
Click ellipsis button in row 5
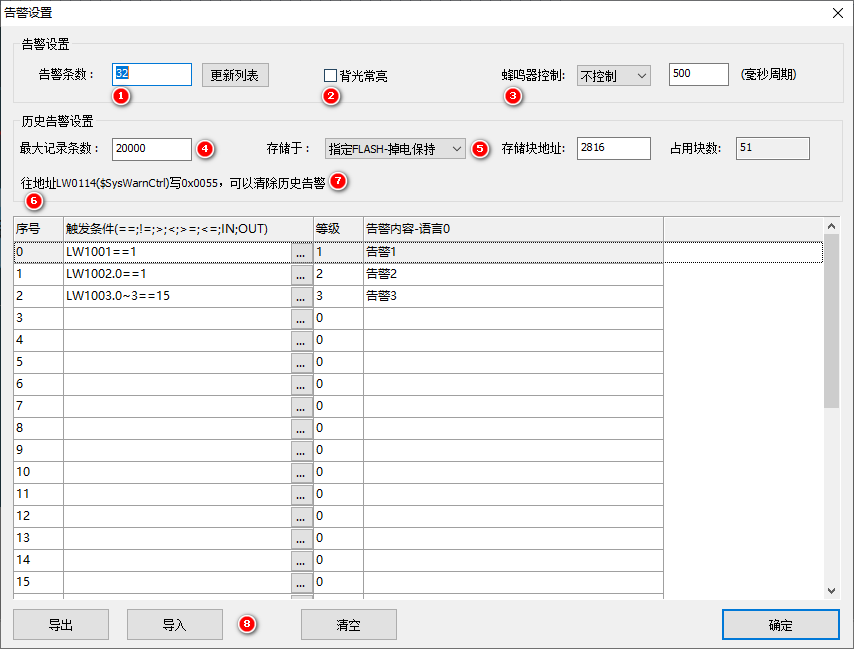[300, 362]
